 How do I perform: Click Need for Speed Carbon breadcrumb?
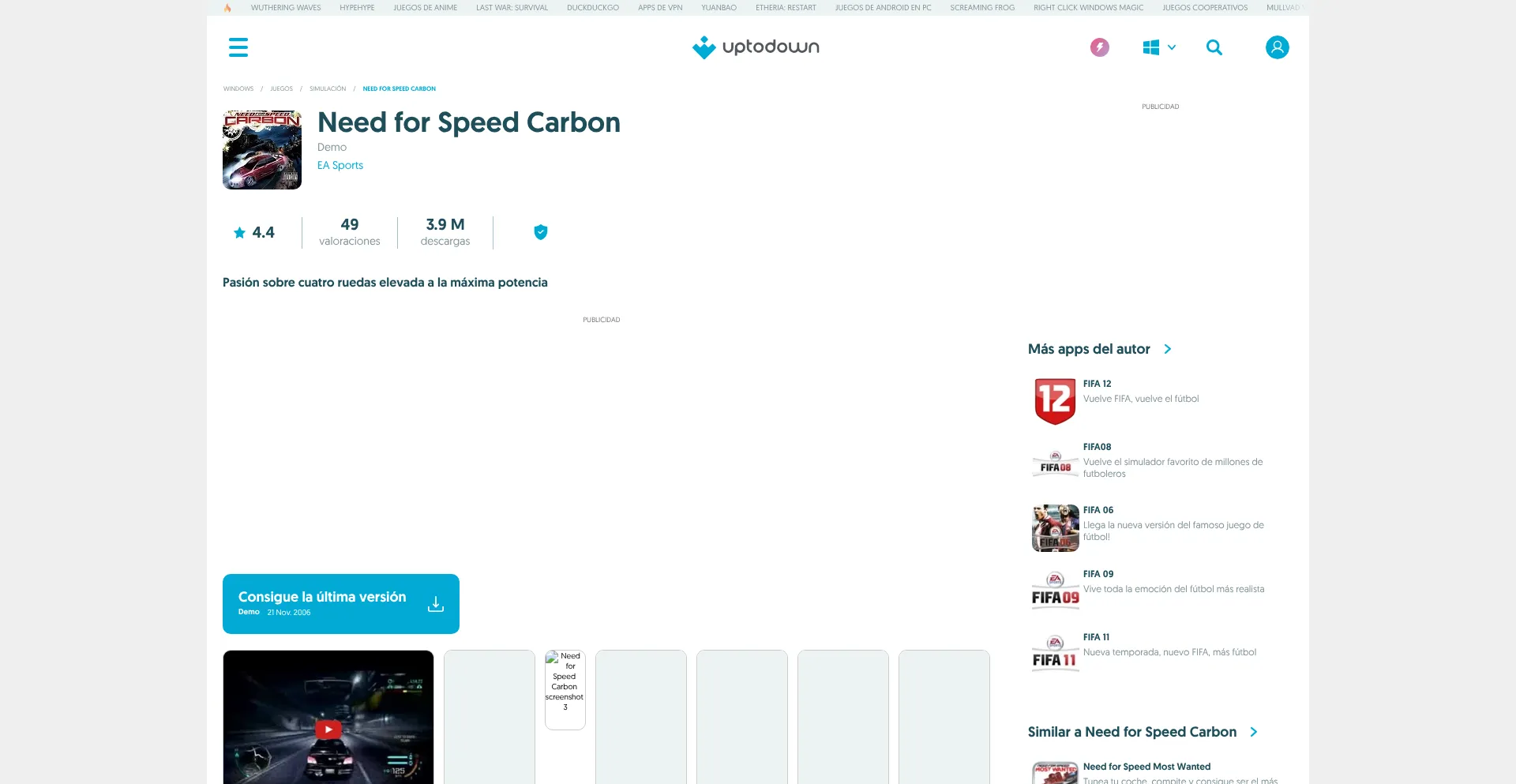point(400,89)
